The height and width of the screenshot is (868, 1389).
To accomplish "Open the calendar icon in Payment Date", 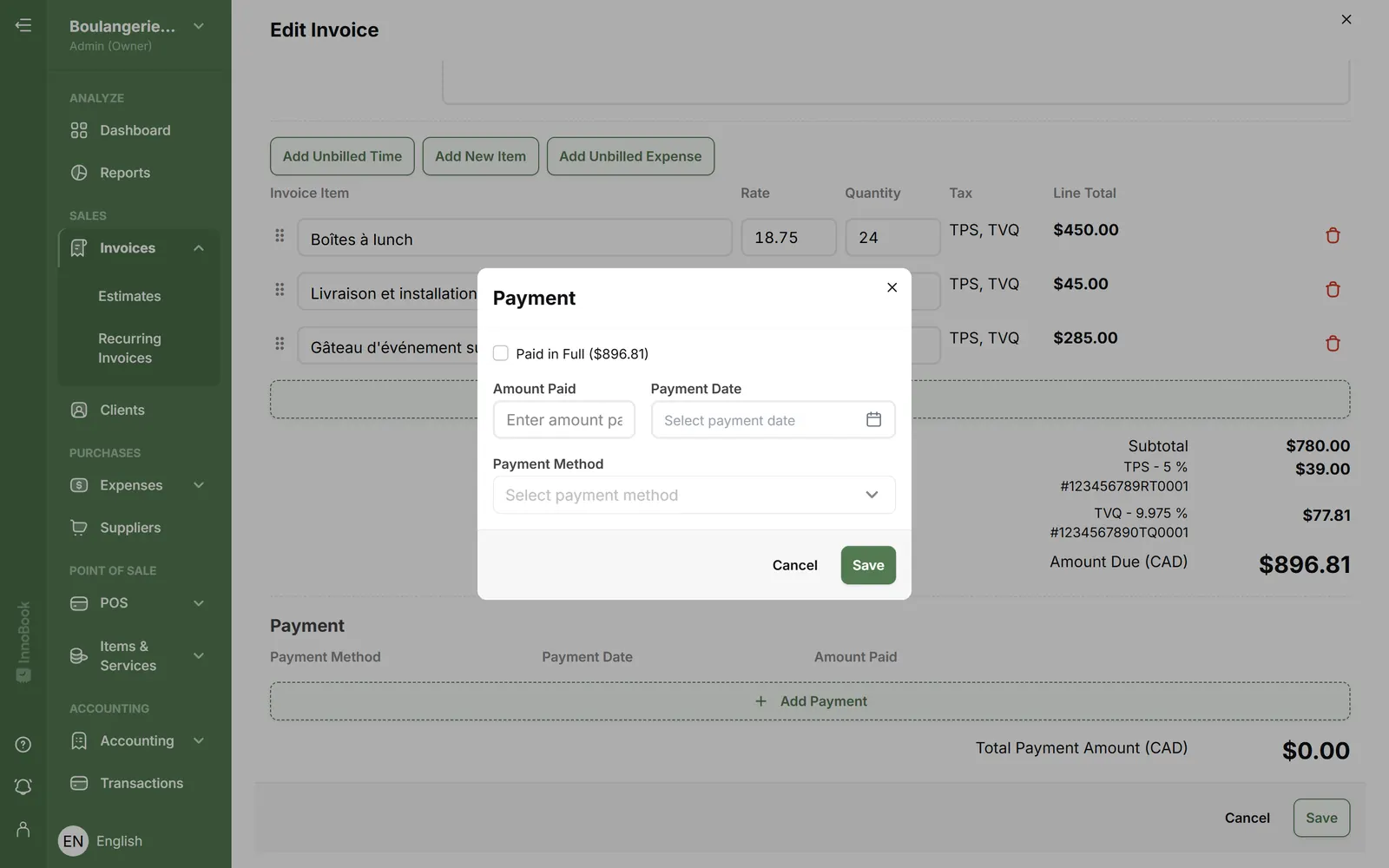I will click(x=873, y=419).
